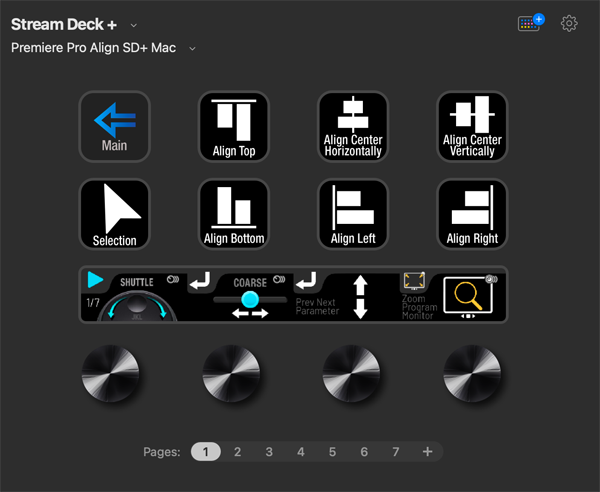This screenshot has height=492, width=600.
Task: Go to page 7
Action: (396, 452)
